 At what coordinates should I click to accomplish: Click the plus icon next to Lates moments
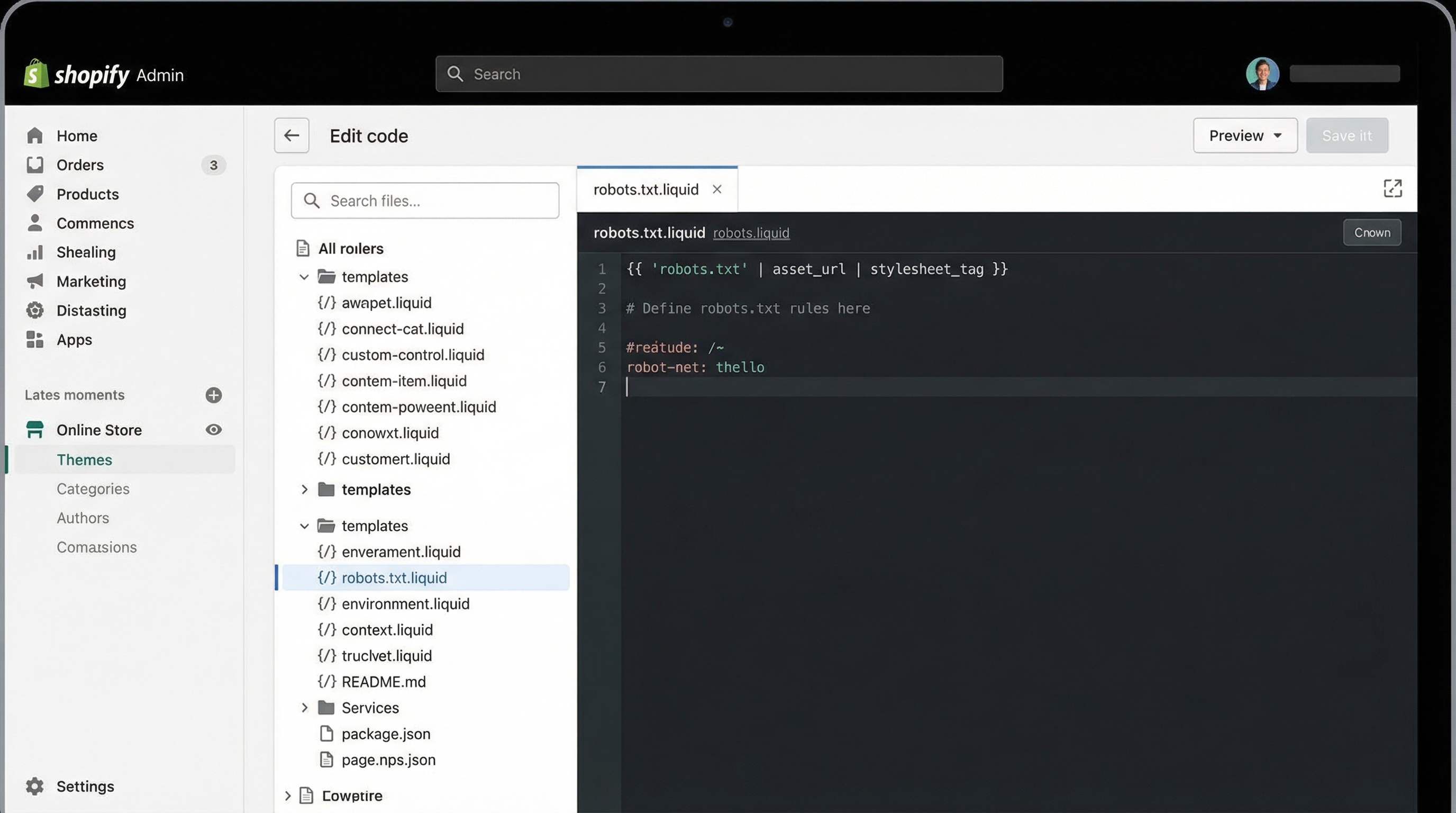tap(213, 395)
